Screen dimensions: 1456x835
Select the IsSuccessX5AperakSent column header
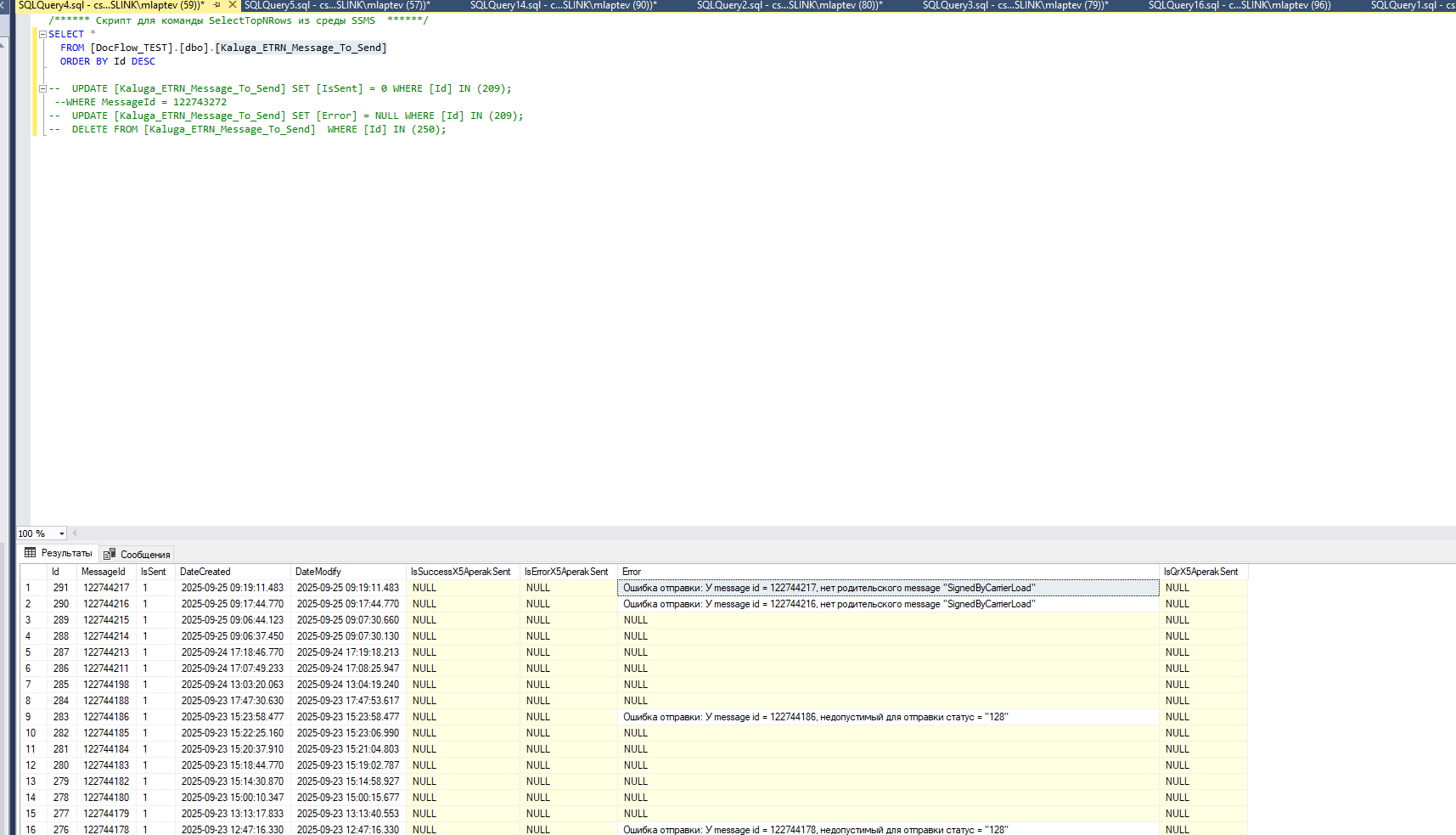464,572
